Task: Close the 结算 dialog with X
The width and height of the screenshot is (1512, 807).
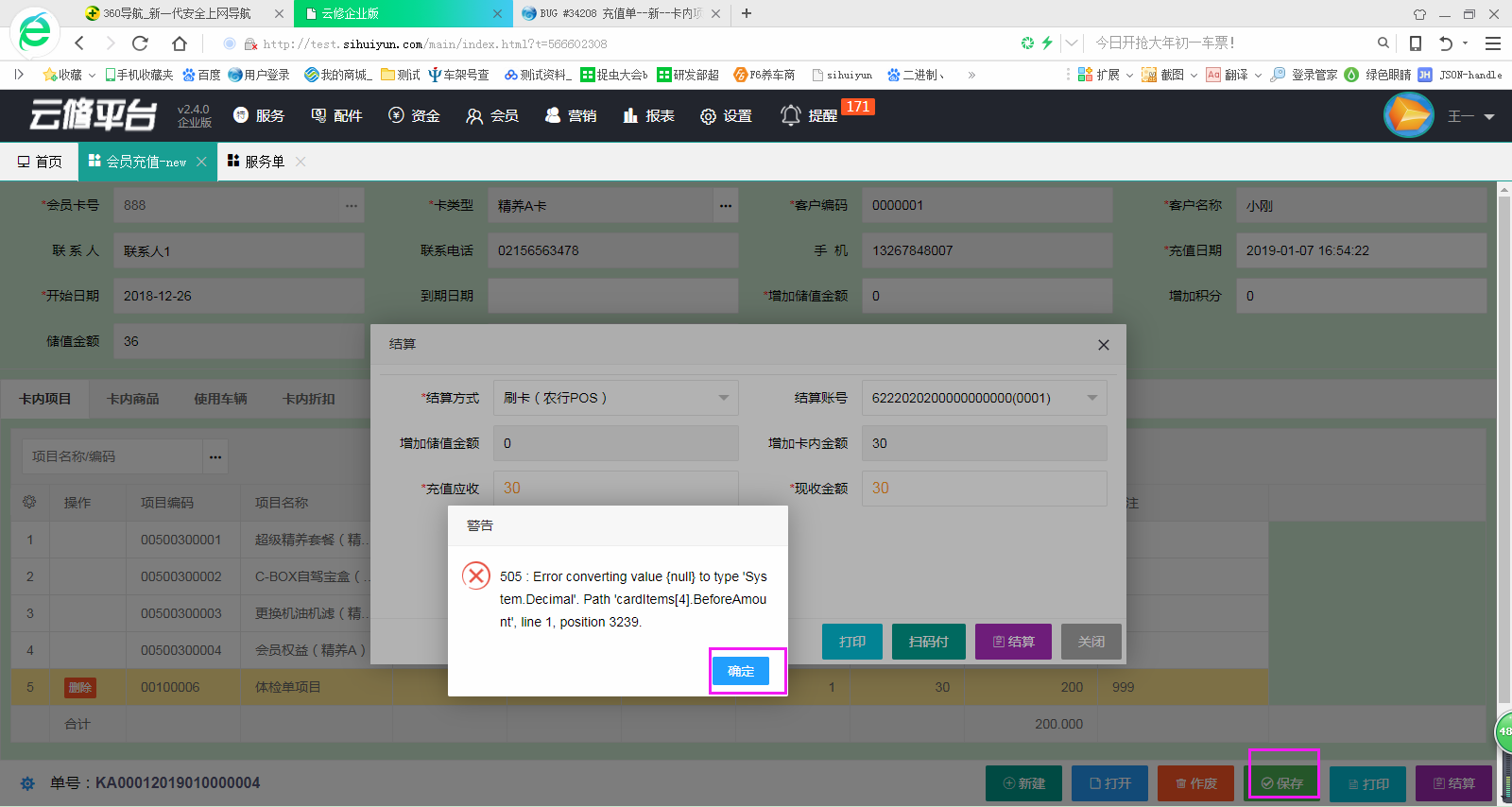Action: [1103, 345]
